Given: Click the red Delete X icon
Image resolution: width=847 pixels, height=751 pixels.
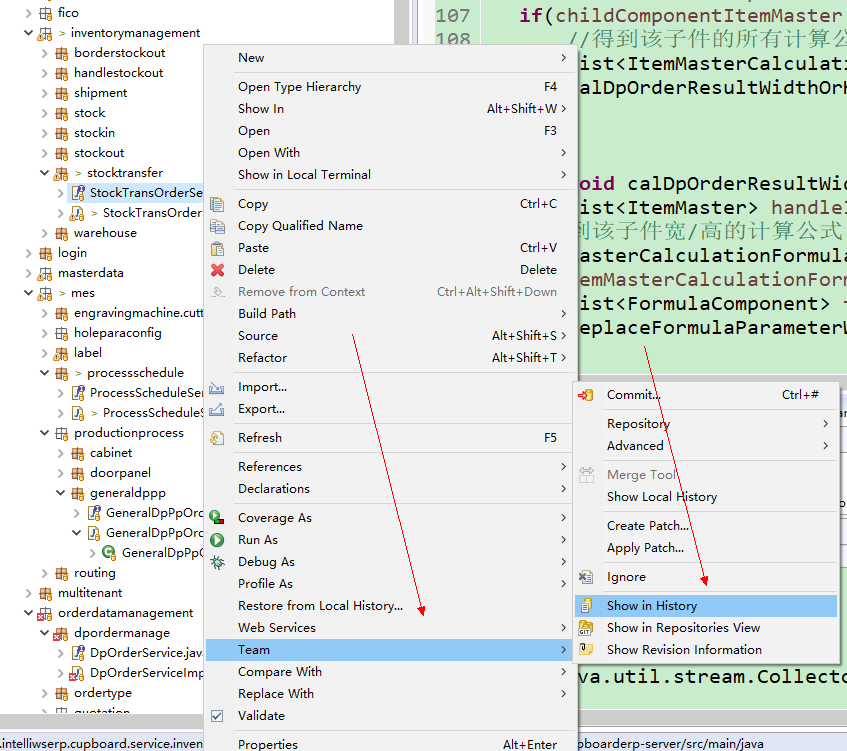Looking at the screenshot, I should [x=217, y=270].
